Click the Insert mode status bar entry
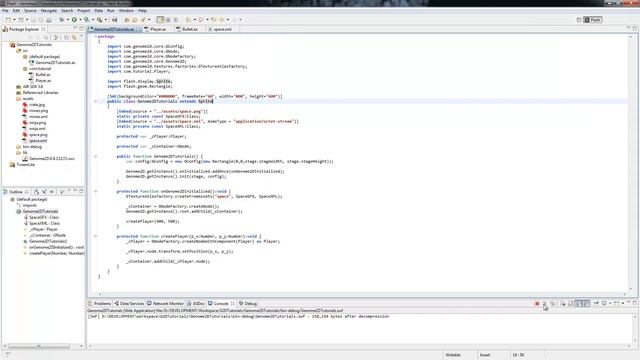The image size is (640, 360). (485, 355)
